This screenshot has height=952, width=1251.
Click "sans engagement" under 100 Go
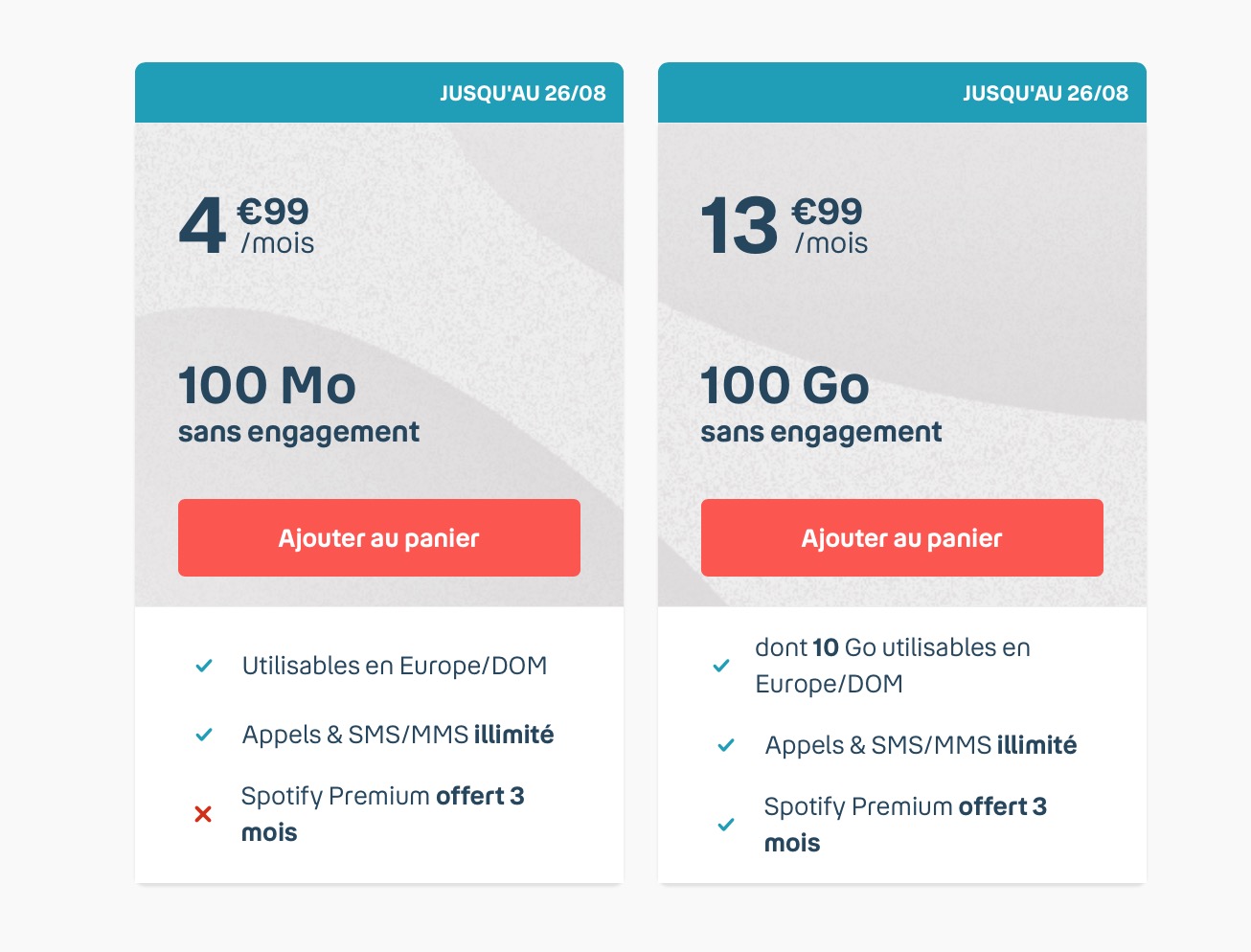click(x=821, y=433)
